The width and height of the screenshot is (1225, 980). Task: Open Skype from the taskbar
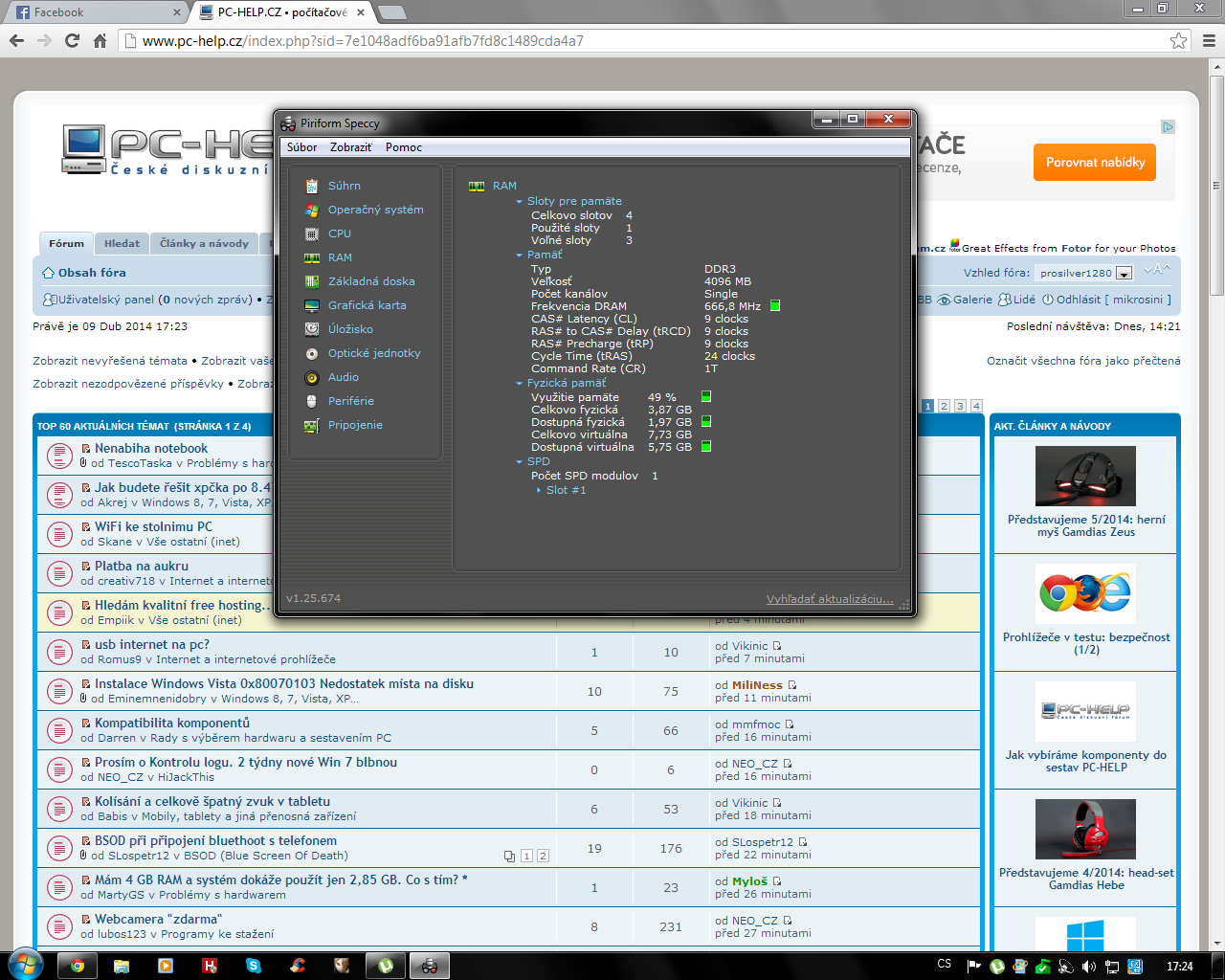pos(254,966)
